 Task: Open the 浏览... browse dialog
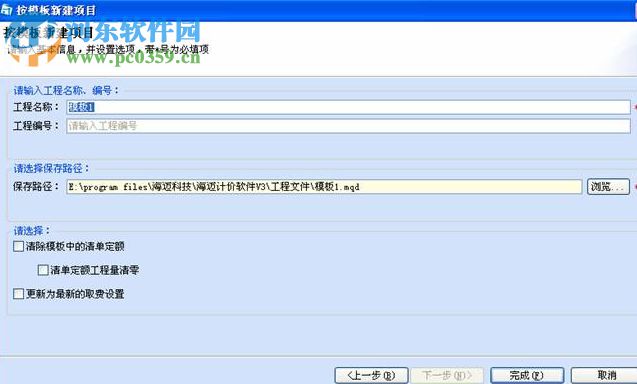[x=608, y=187]
